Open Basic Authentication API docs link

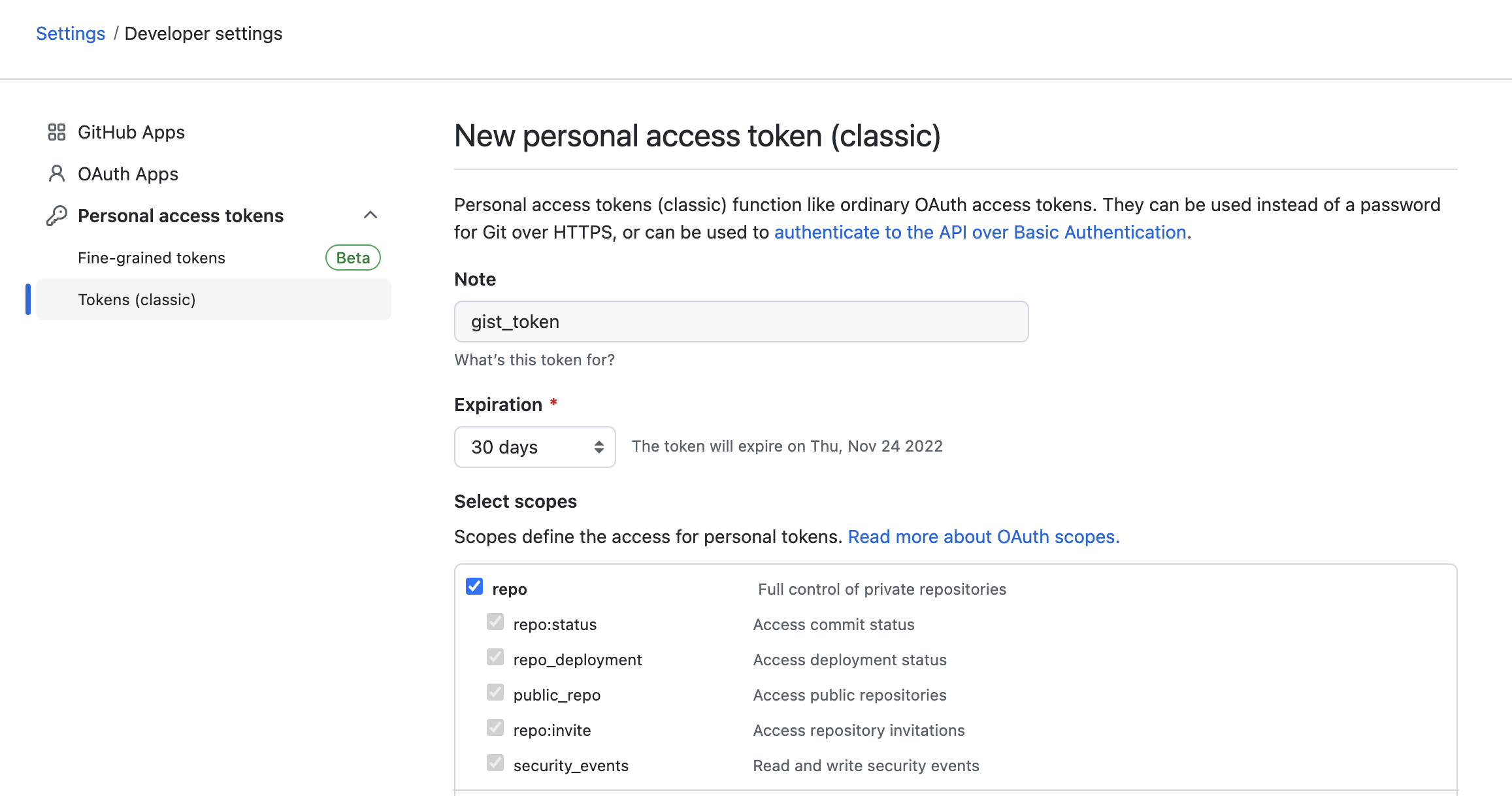(x=979, y=232)
